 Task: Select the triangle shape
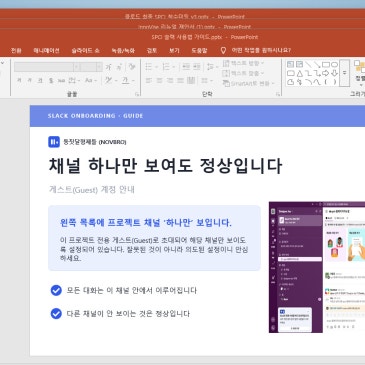(299, 73)
